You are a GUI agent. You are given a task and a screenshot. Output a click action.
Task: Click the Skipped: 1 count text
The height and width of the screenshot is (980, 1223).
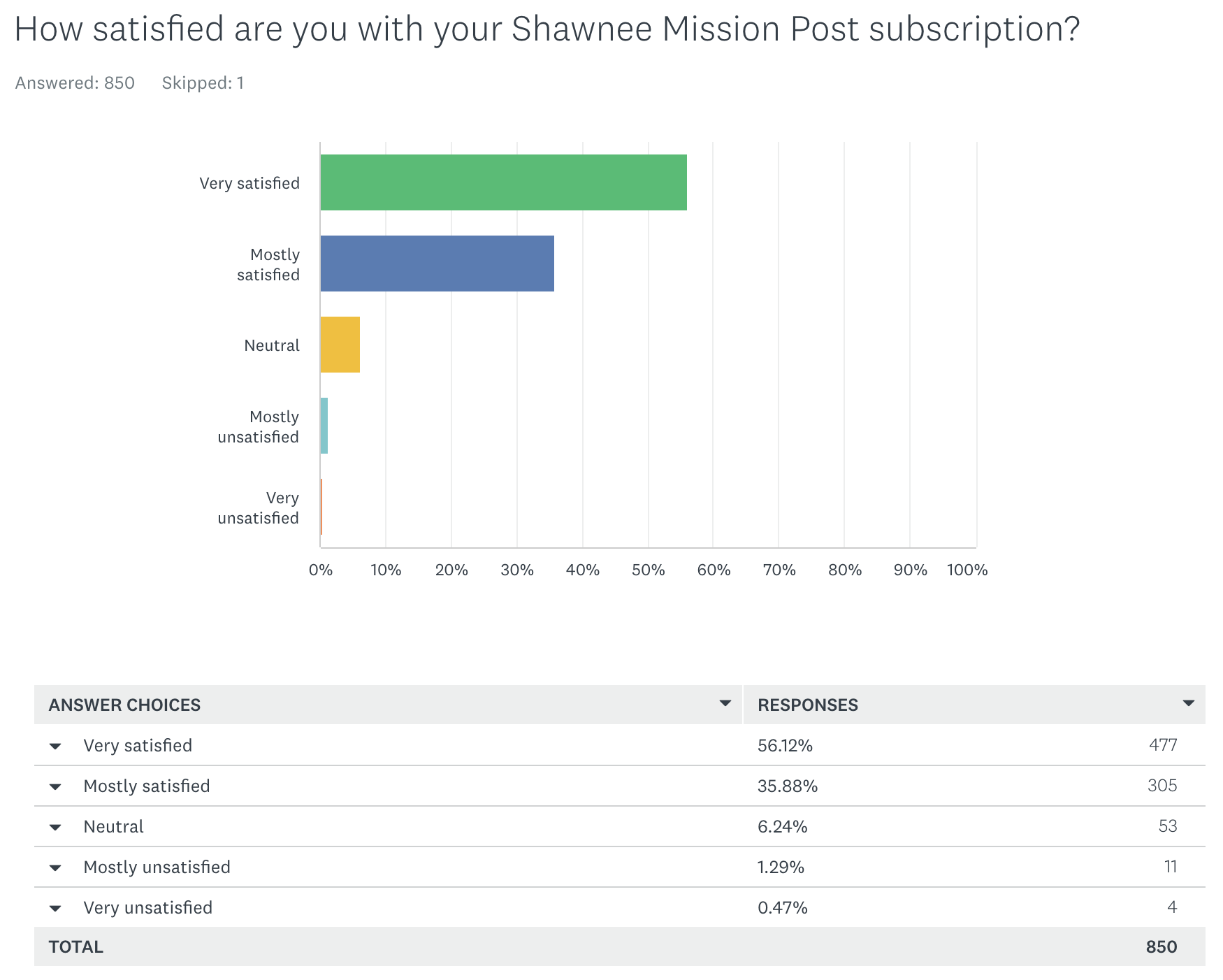pyautogui.click(x=203, y=83)
